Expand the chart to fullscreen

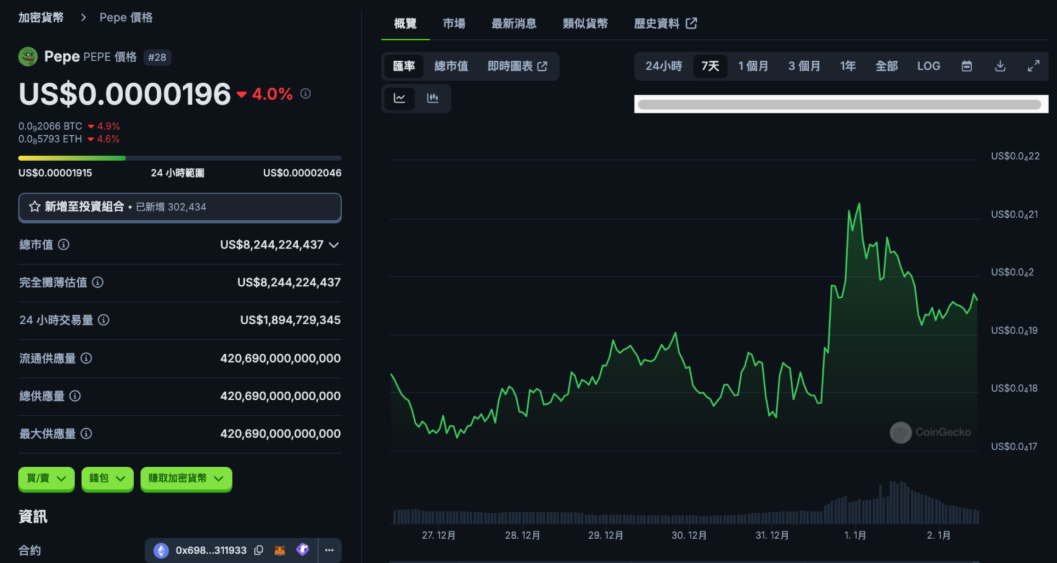1033,66
